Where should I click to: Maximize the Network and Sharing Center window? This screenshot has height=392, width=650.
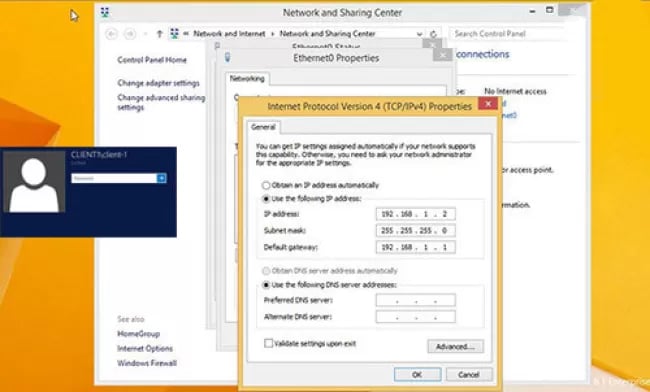point(550,10)
